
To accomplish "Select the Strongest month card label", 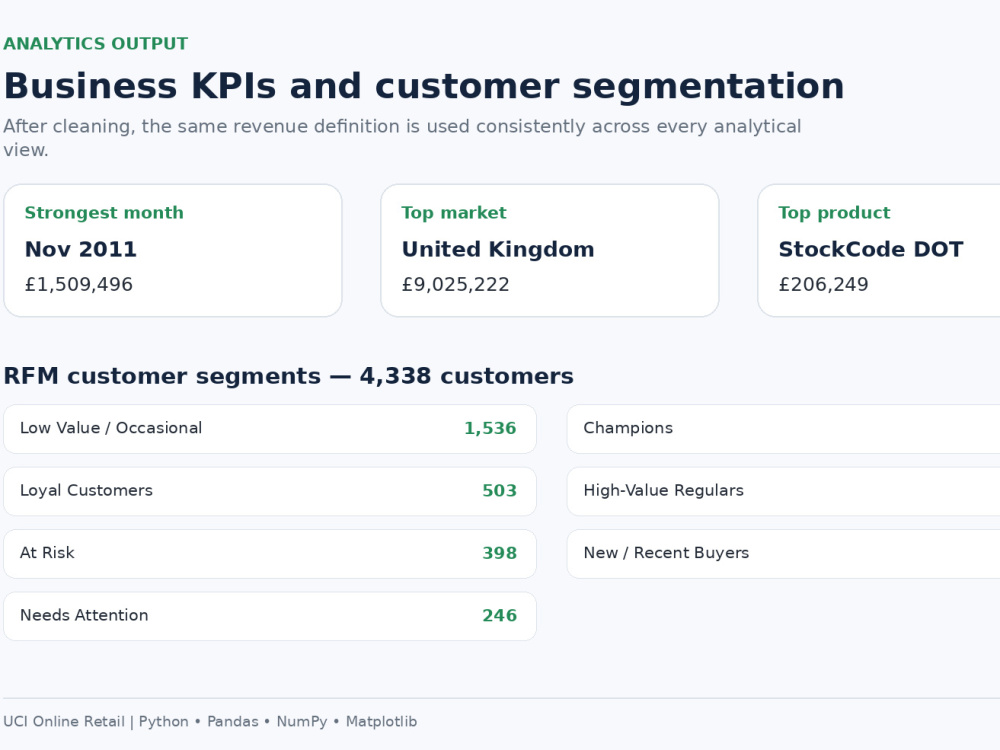I will pyautogui.click(x=104, y=212).
